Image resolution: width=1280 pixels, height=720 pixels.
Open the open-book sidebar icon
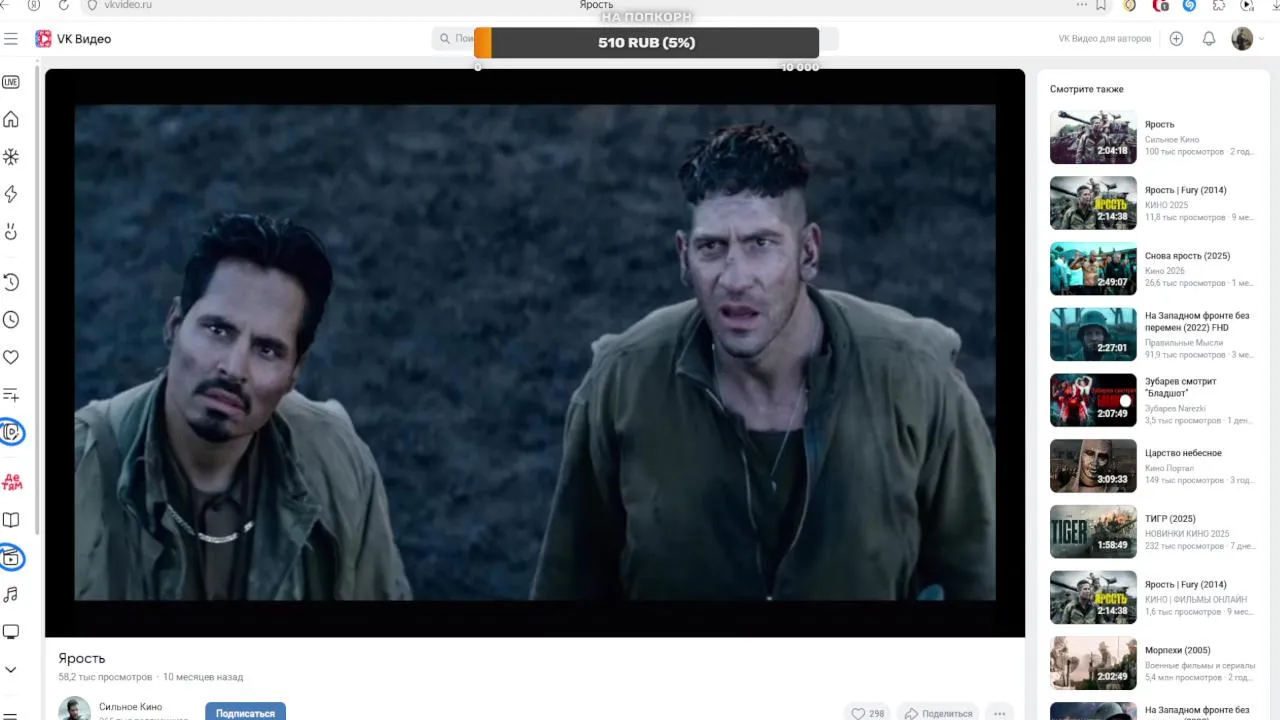(x=11, y=520)
